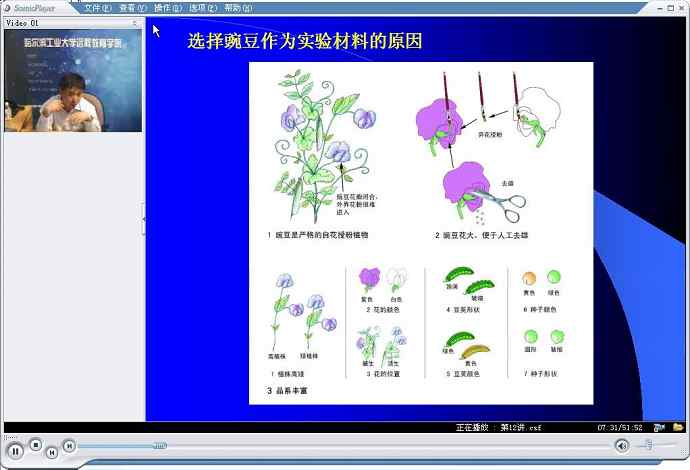Open the 操作 (Operation) menu

168,8
